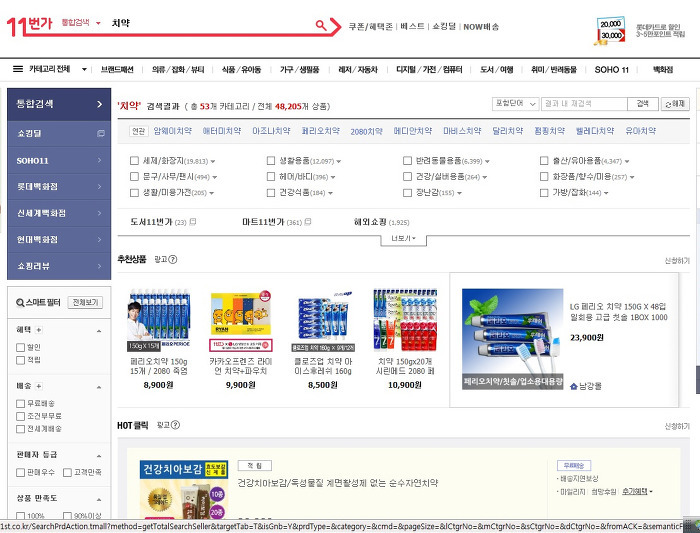The width and height of the screenshot is (700, 533).
Task: Collapse the 혜택 filter section arrow
Action: tap(99, 331)
